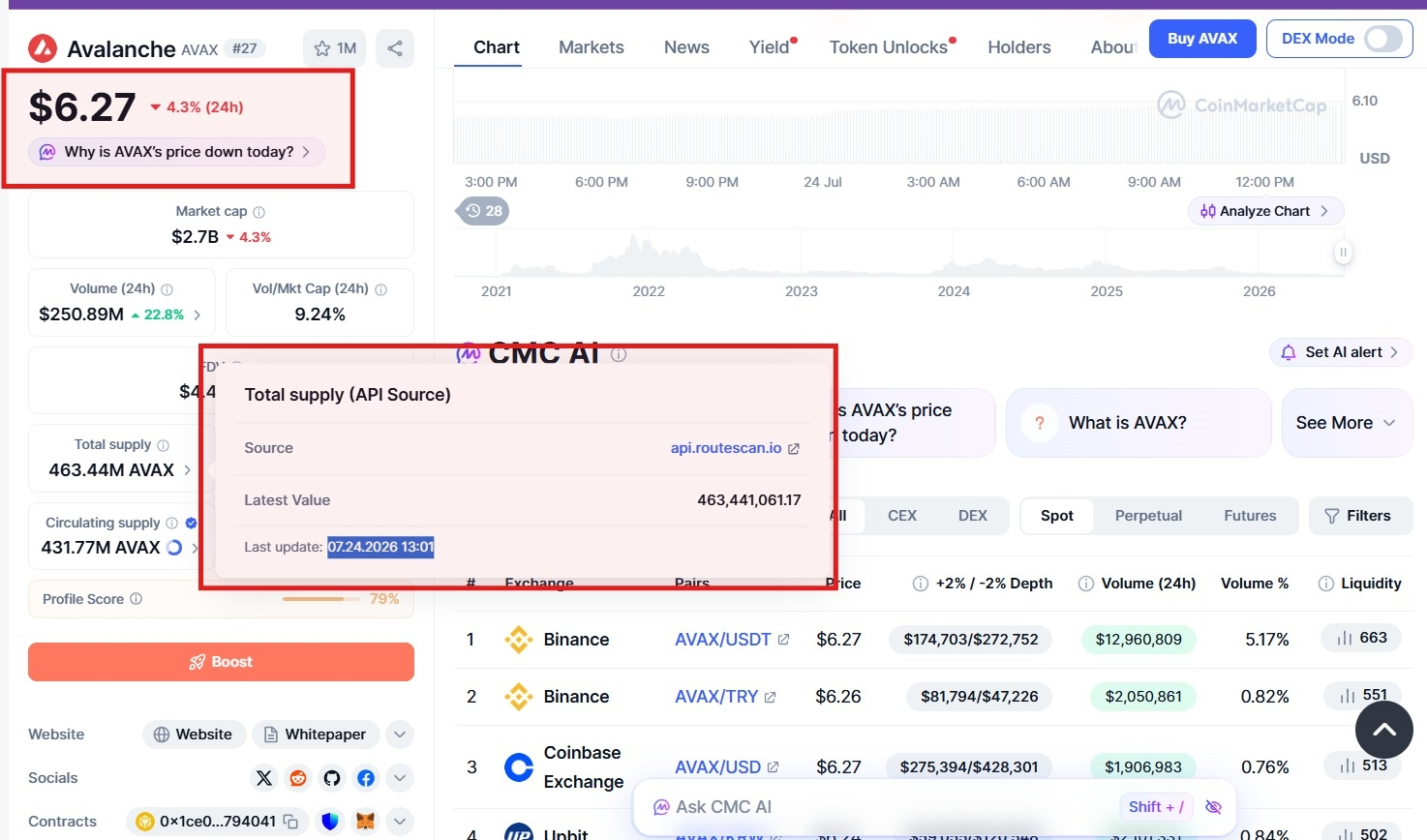Open Binance AVAX/TRY pair link
This screenshot has width=1427, height=840.
725,697
